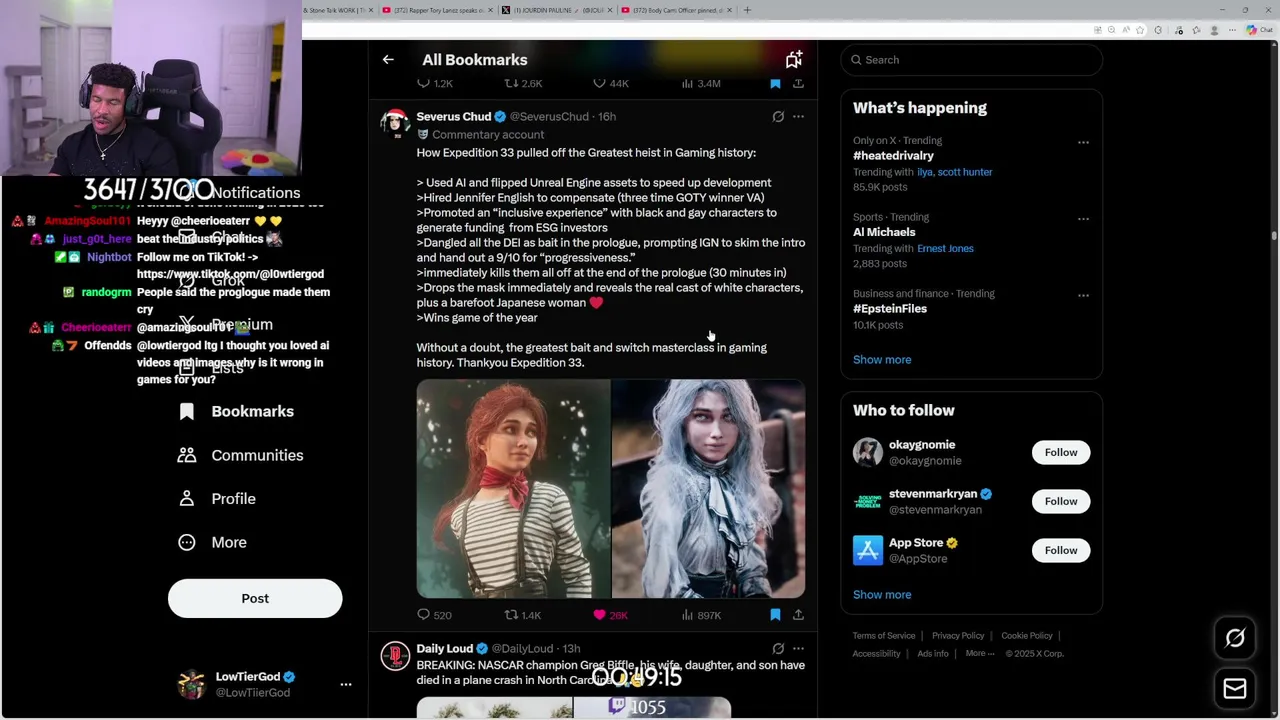Click the Post button
Image resolution: width=1280 pixels, height=720 pixels.
[x=255, y=599]
